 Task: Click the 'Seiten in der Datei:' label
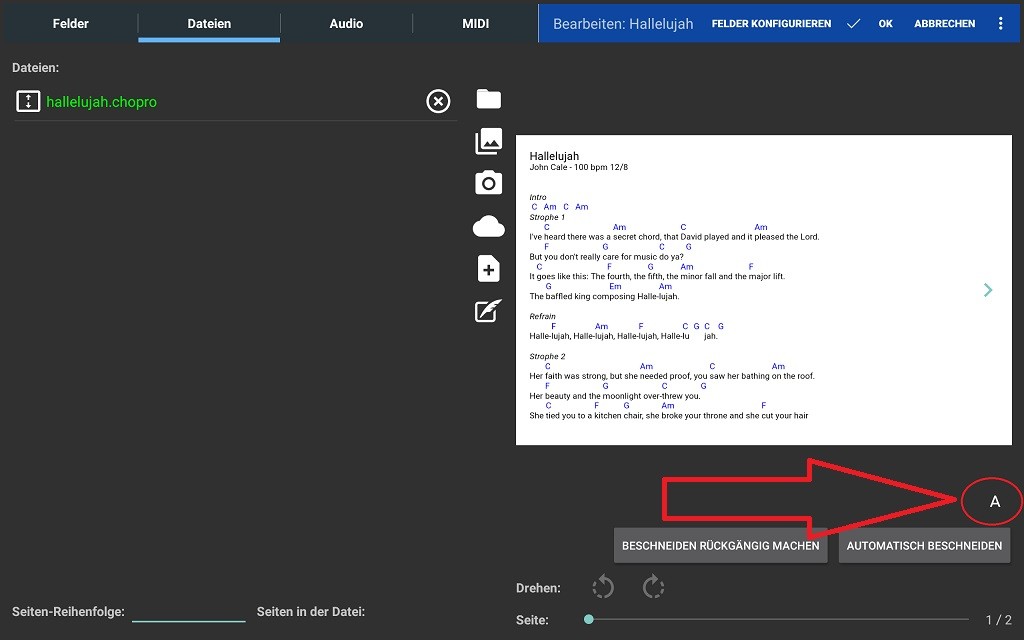click(x=311, y=612)
